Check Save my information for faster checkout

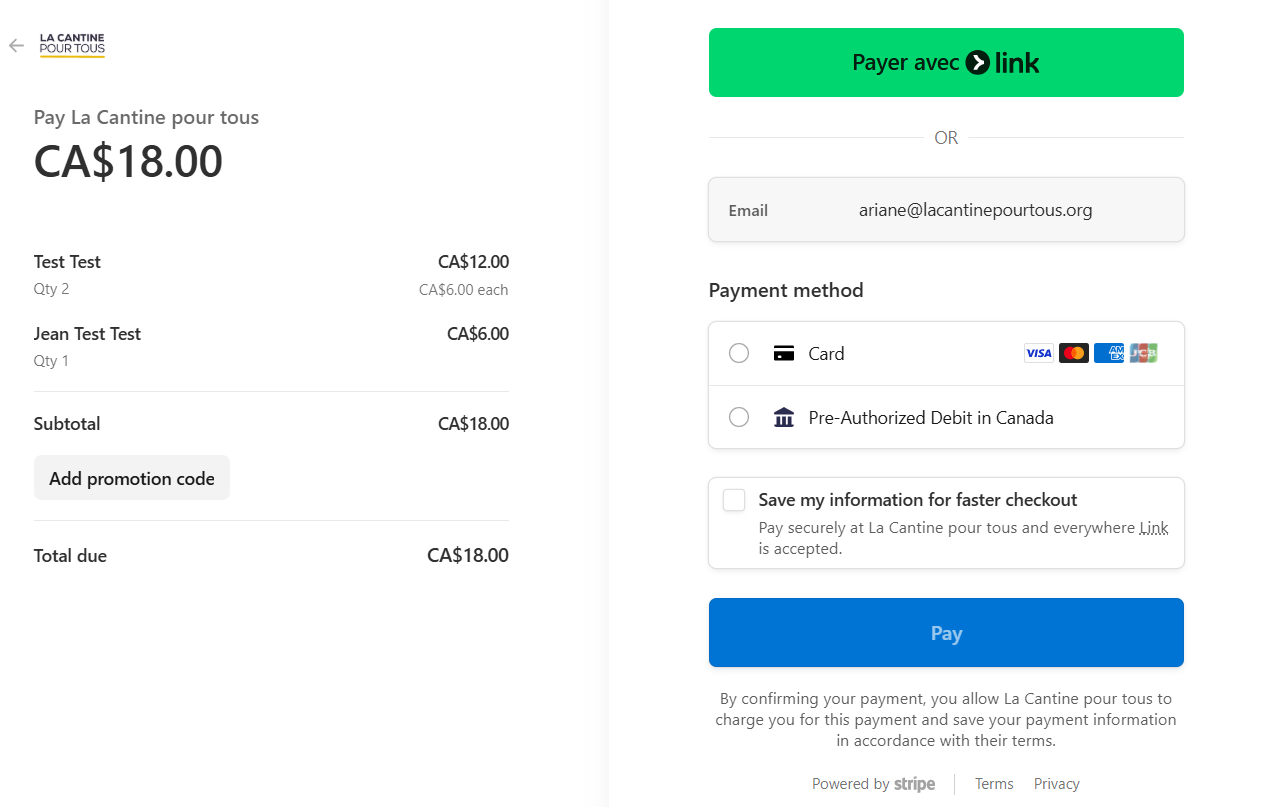click(x=734, y=500)
